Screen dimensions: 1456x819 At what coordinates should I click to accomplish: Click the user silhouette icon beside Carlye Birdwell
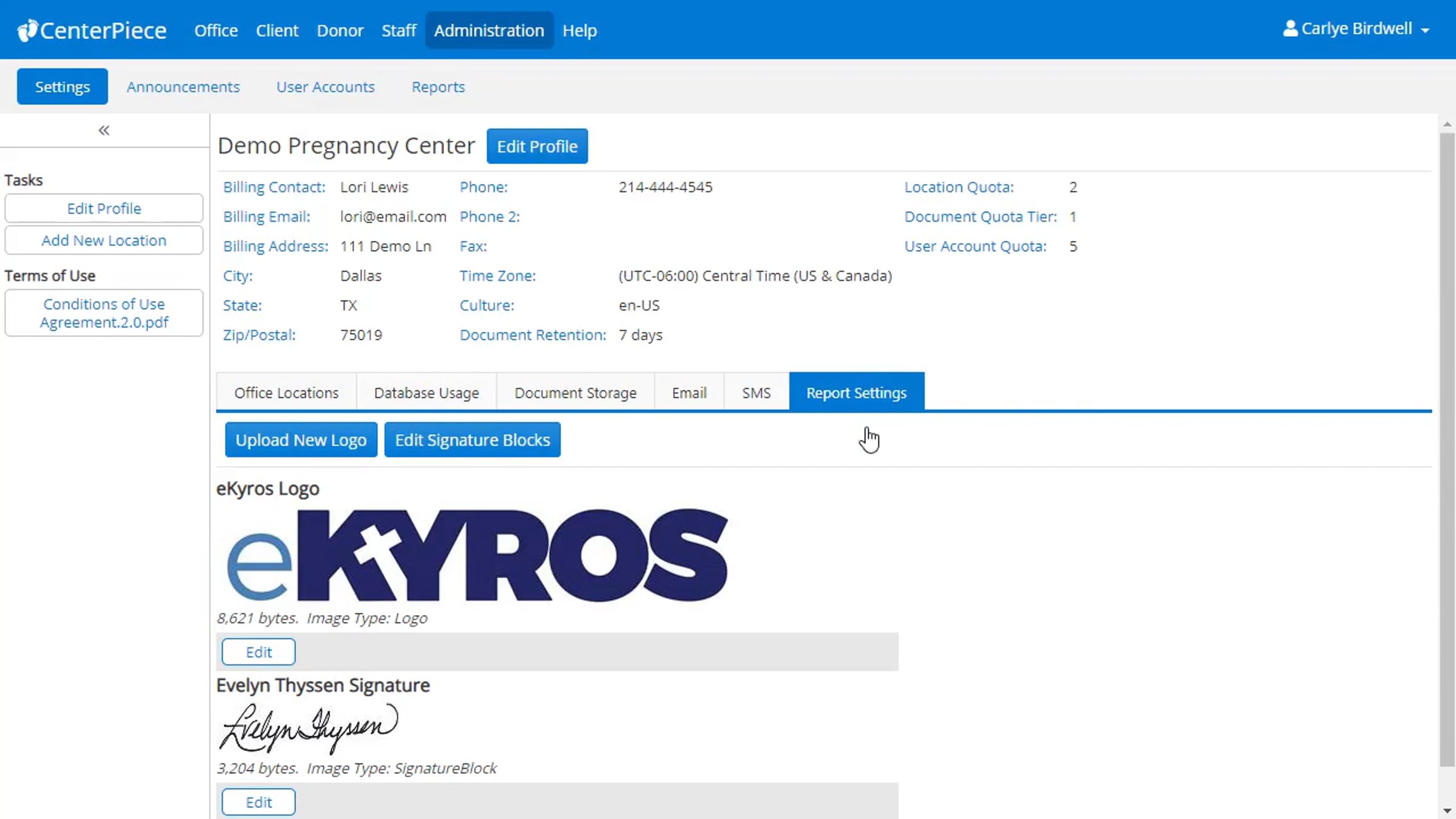[1289, 28]
